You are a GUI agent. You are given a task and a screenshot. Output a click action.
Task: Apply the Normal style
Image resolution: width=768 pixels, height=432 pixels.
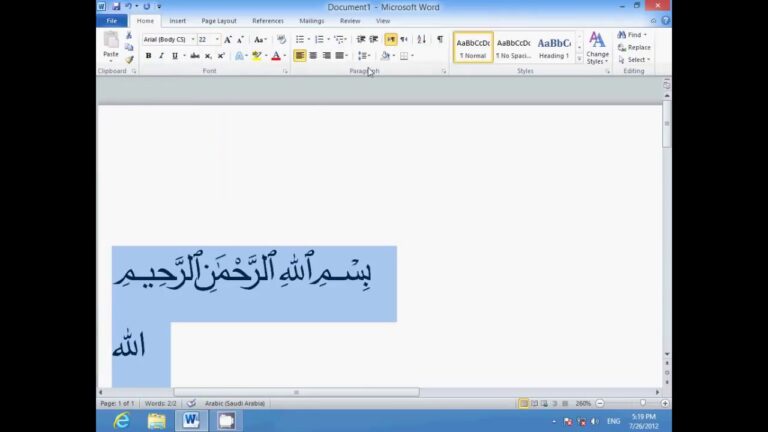(x=473, y=48)
